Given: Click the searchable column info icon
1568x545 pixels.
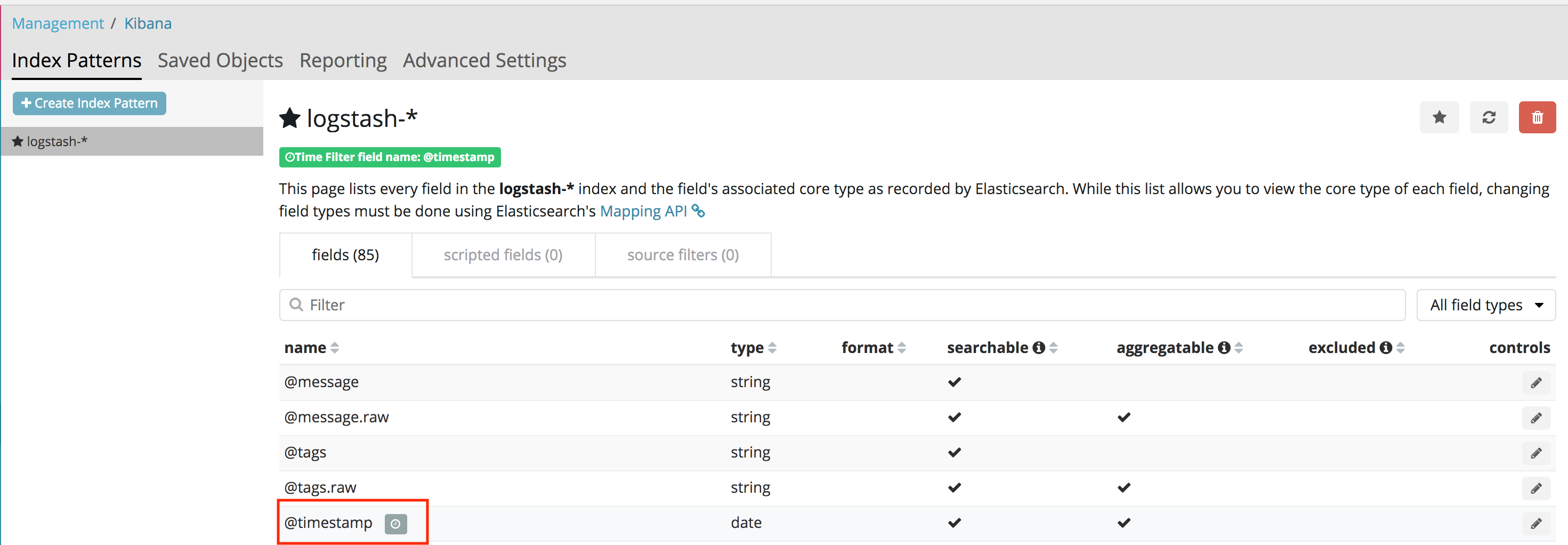Looking at the screenshot, I should (x=1038, y=348).
